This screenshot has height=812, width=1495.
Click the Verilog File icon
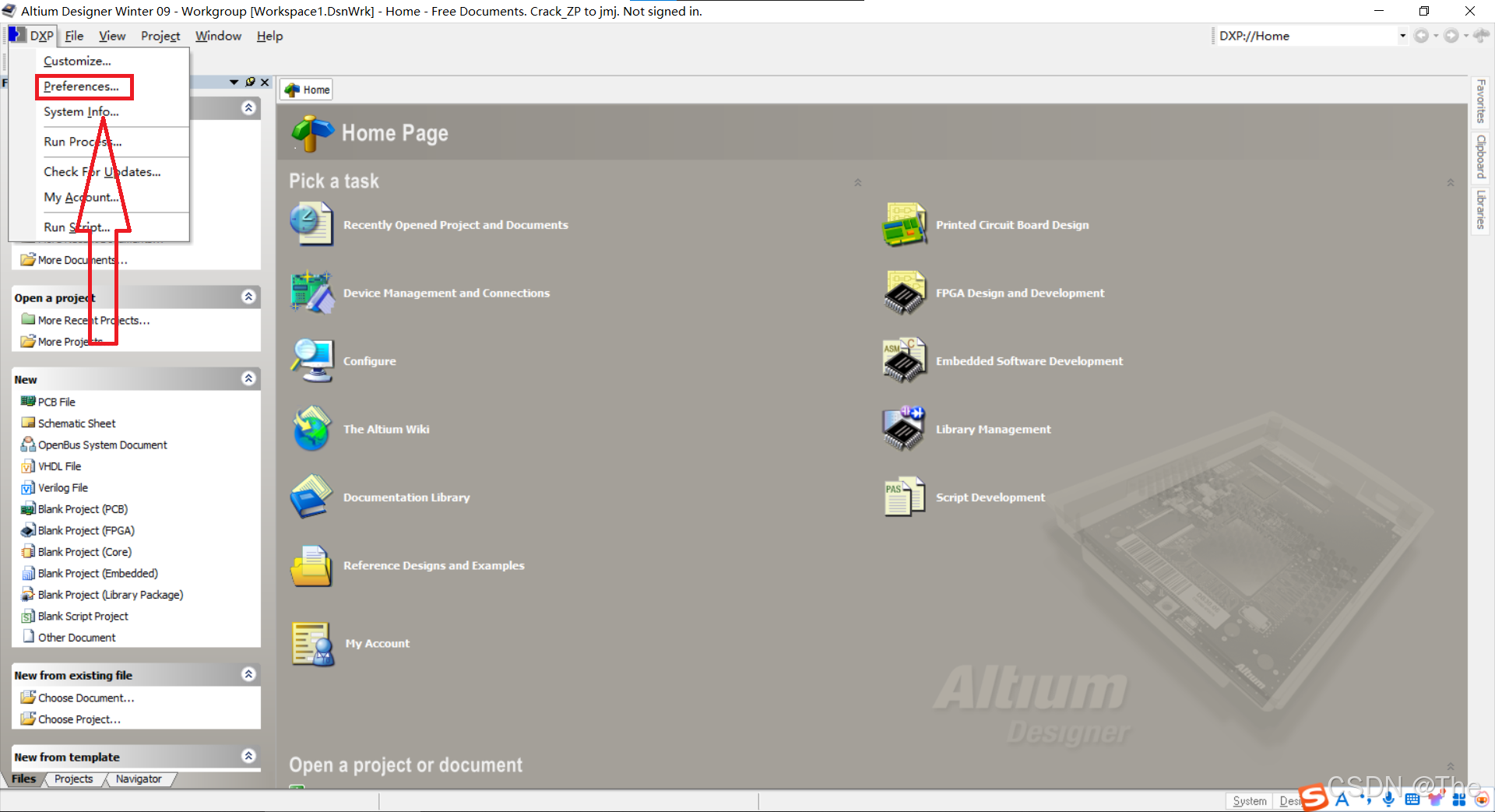click(x=28, y=487)
